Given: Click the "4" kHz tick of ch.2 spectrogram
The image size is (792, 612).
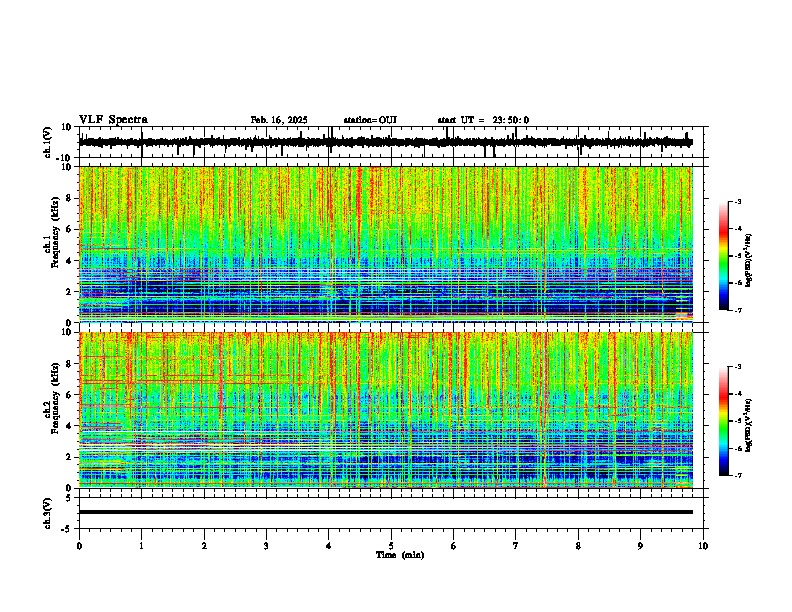Looking at the screenshot, I should point(69,426).
